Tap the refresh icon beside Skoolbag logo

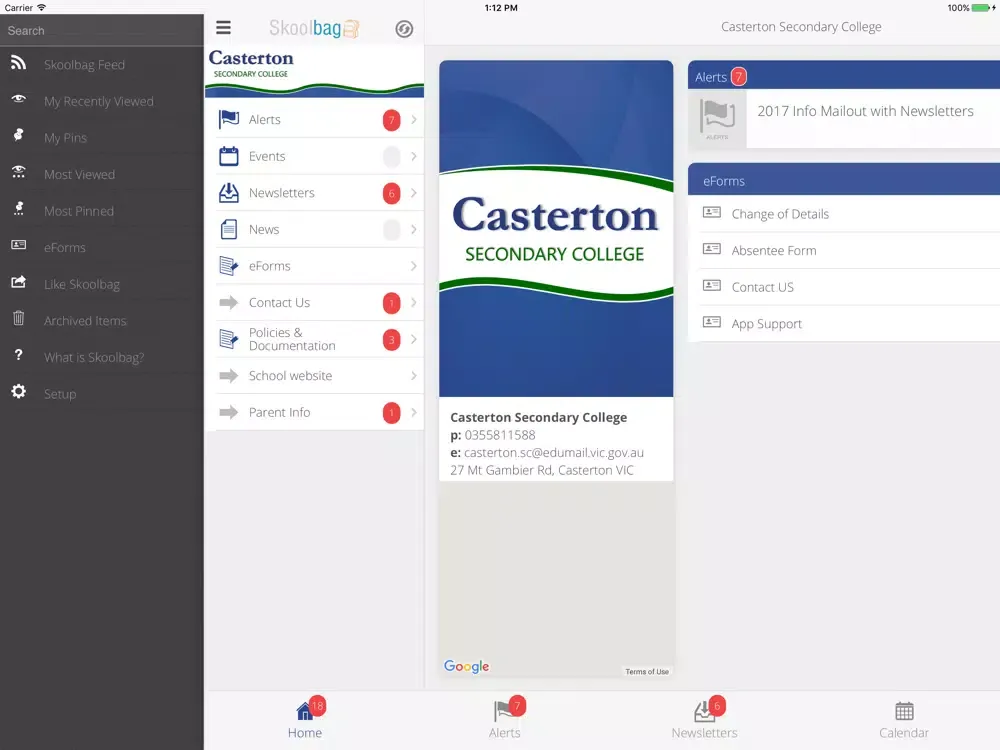pyautogui.click(x=404, y=29)
